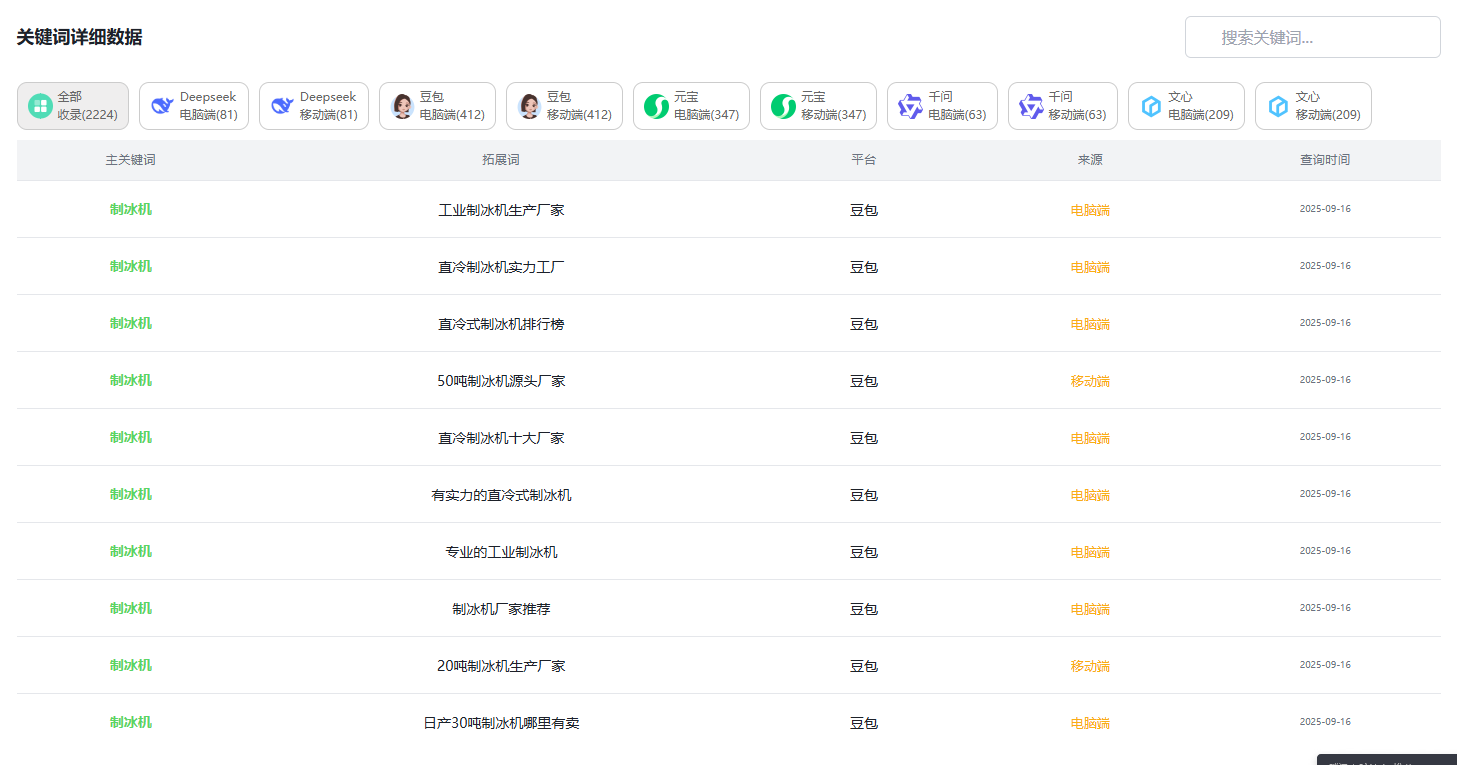Open keyword link 制冰机 in first row
Image resolution: width=1457 pixels, height=765 pixels.
point(130,209)
